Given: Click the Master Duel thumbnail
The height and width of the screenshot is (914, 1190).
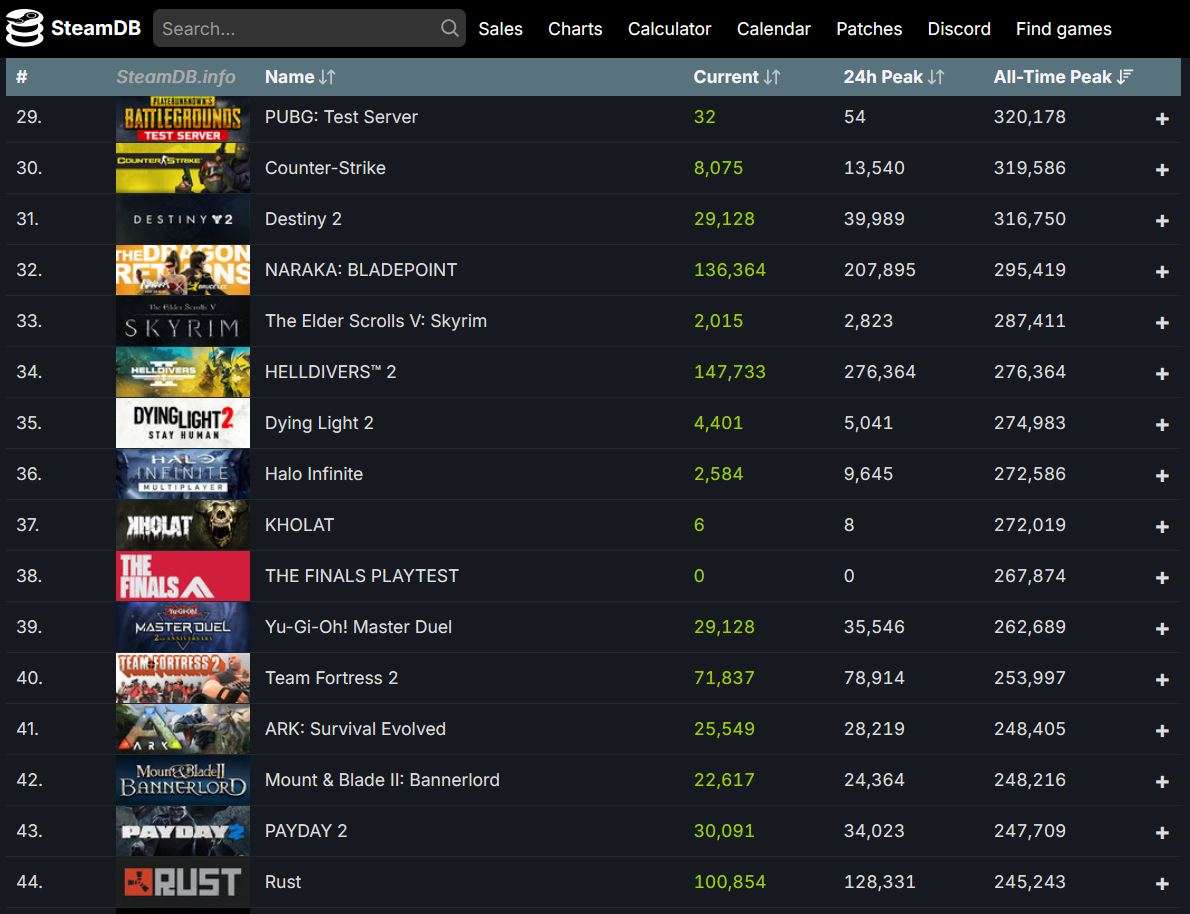Looking at the screenshot, I should 183,627.
